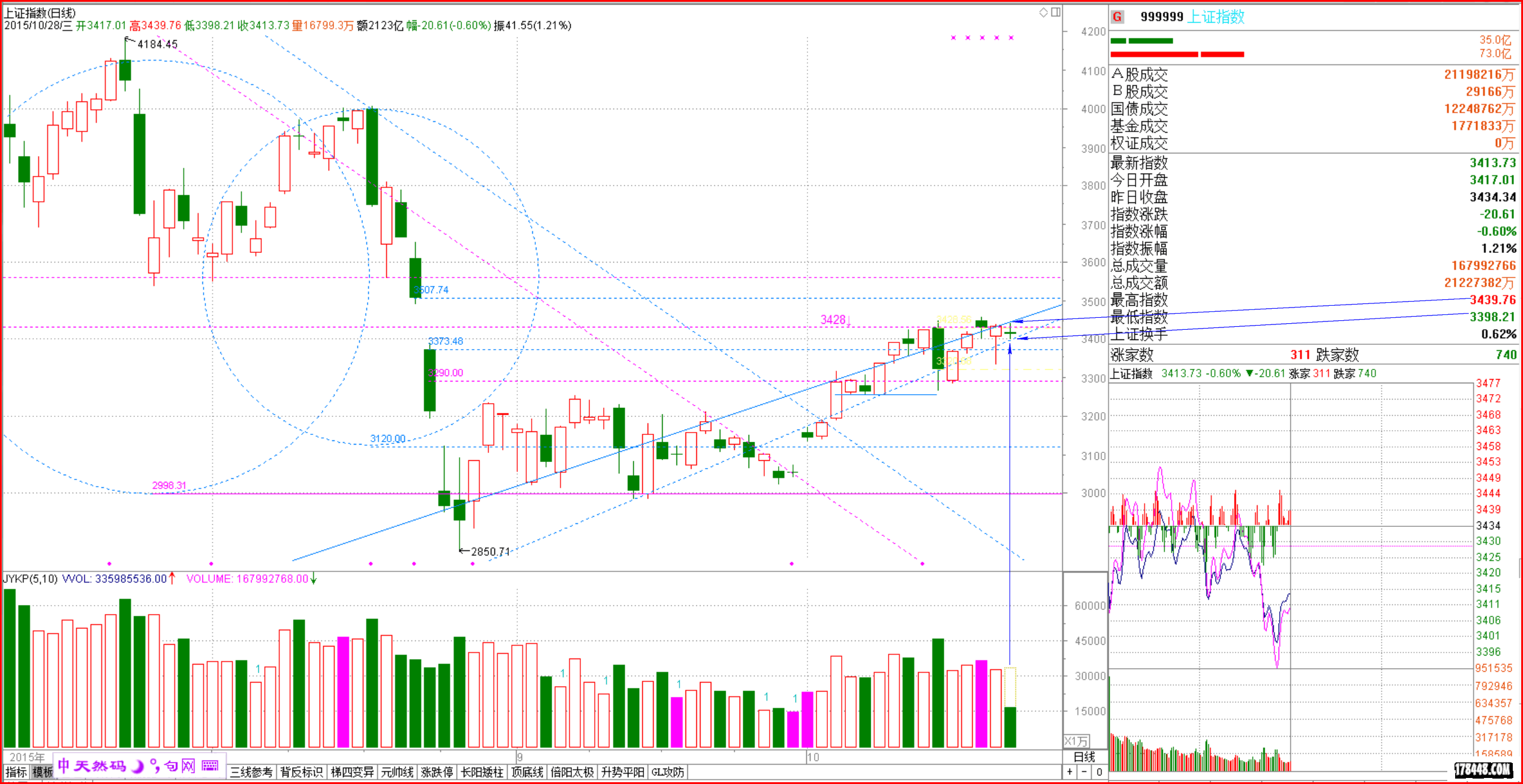Click the 35.0亿 green bar value
The width and height of the screenshot is (1523, 784).
1495,40
